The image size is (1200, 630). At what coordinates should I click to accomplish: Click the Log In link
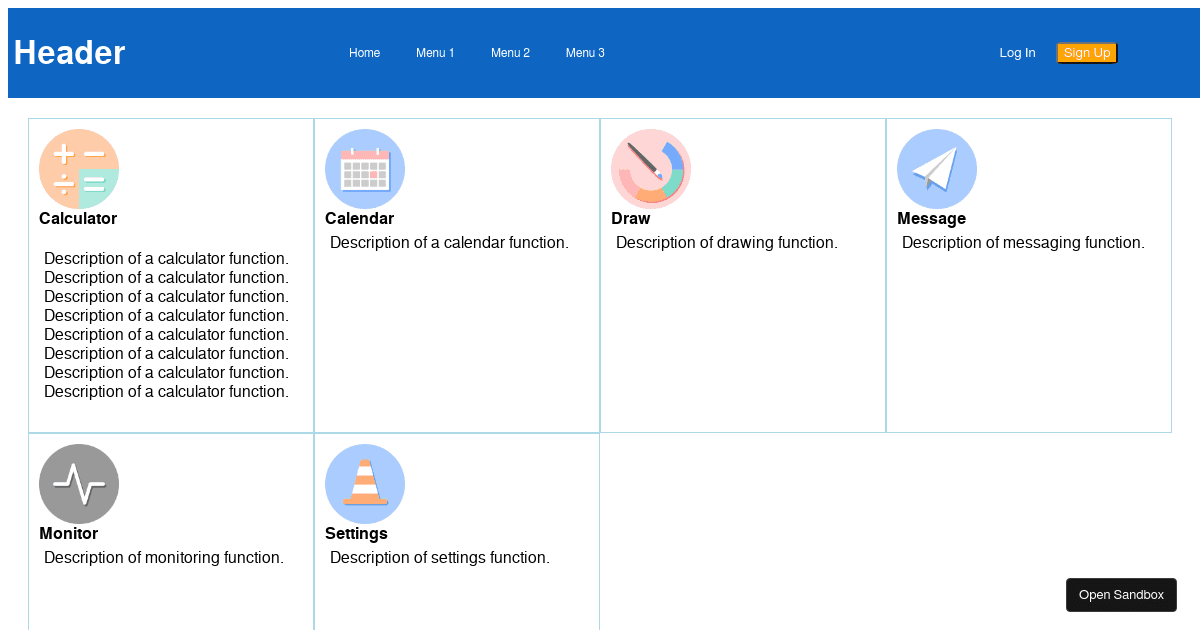pyautogui.click(x=1017, y=53)
